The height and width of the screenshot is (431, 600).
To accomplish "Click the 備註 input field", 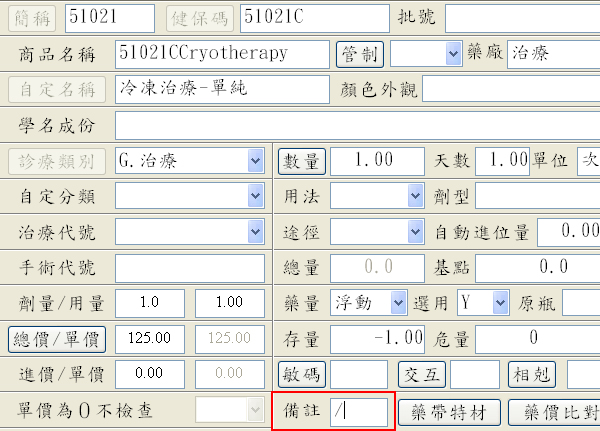I will [x=358, y=411].
